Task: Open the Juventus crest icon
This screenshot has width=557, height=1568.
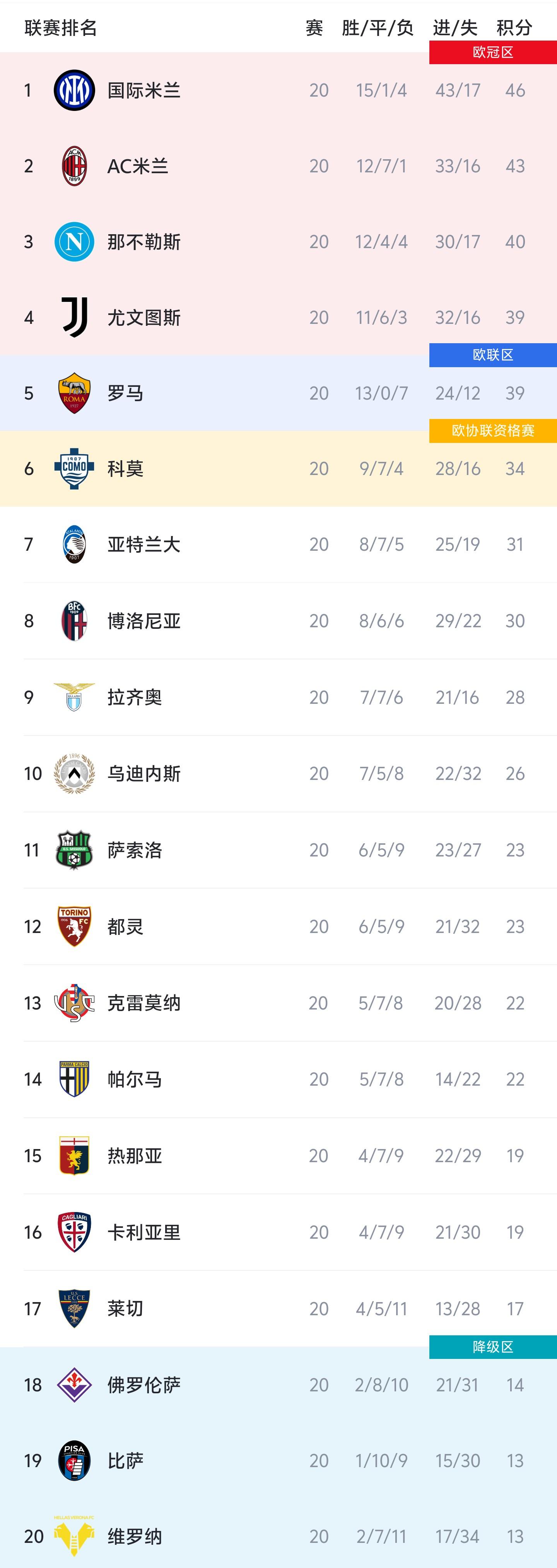Action: pos(74,317)
